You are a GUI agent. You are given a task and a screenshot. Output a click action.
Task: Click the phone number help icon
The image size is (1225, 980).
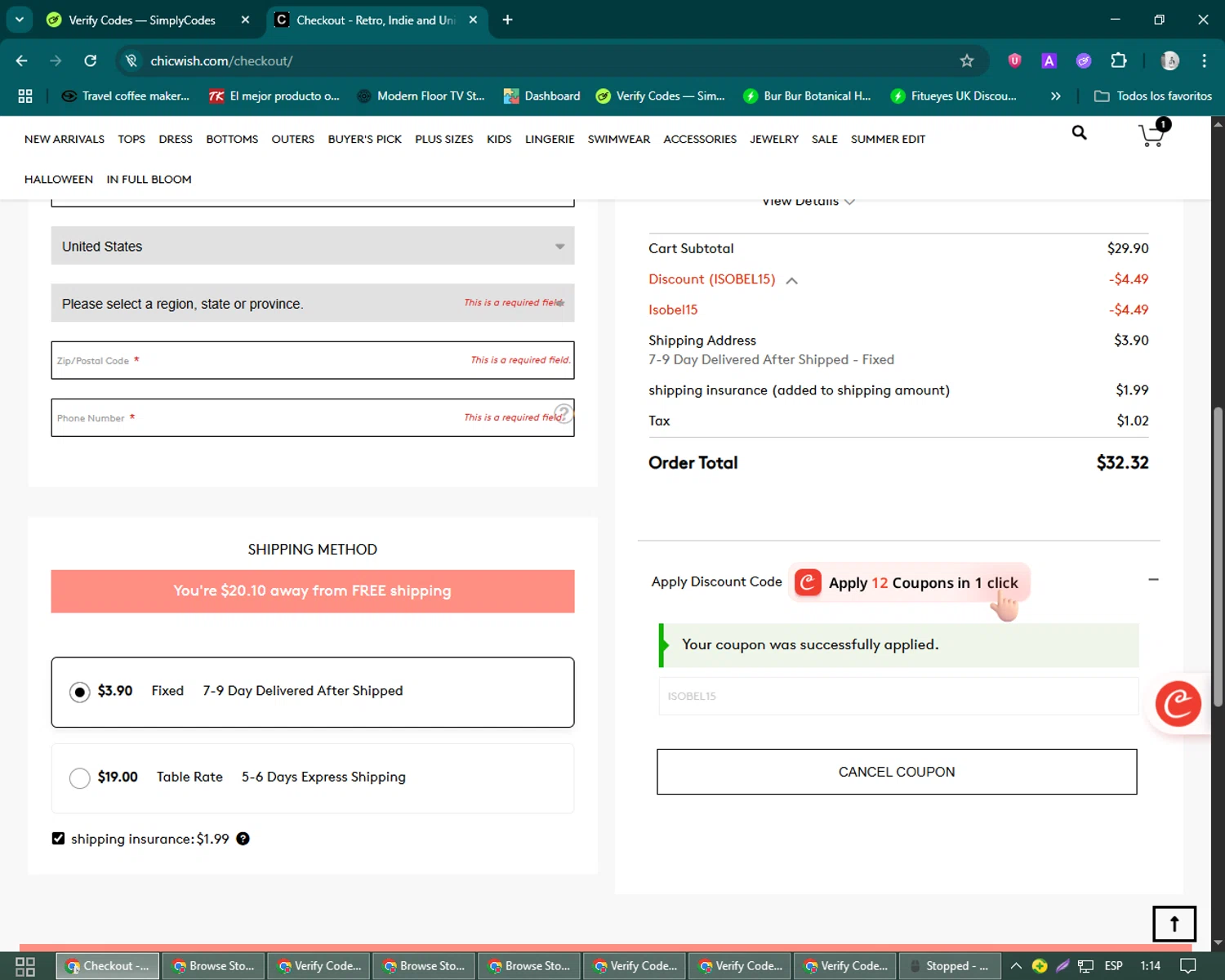point(563,413)
